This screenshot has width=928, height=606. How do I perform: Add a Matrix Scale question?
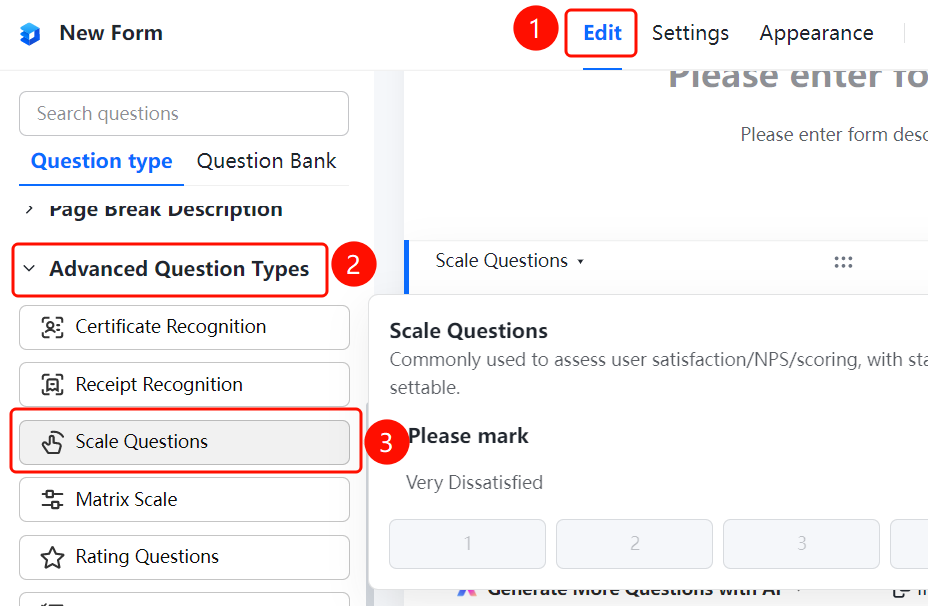pyautogui.click(x=184, y=499)
